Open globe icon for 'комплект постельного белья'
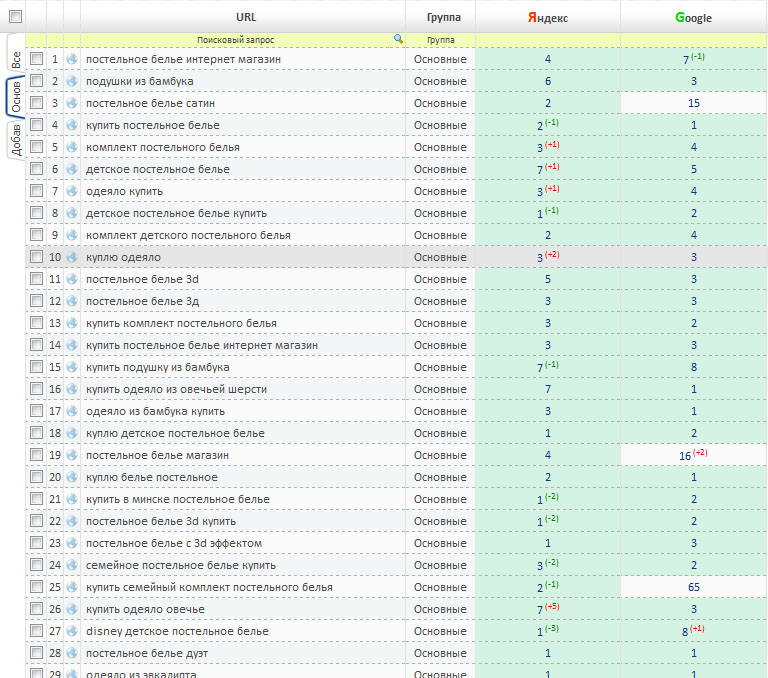Viewport: 768px width, 678px height. tap(72, 147)
